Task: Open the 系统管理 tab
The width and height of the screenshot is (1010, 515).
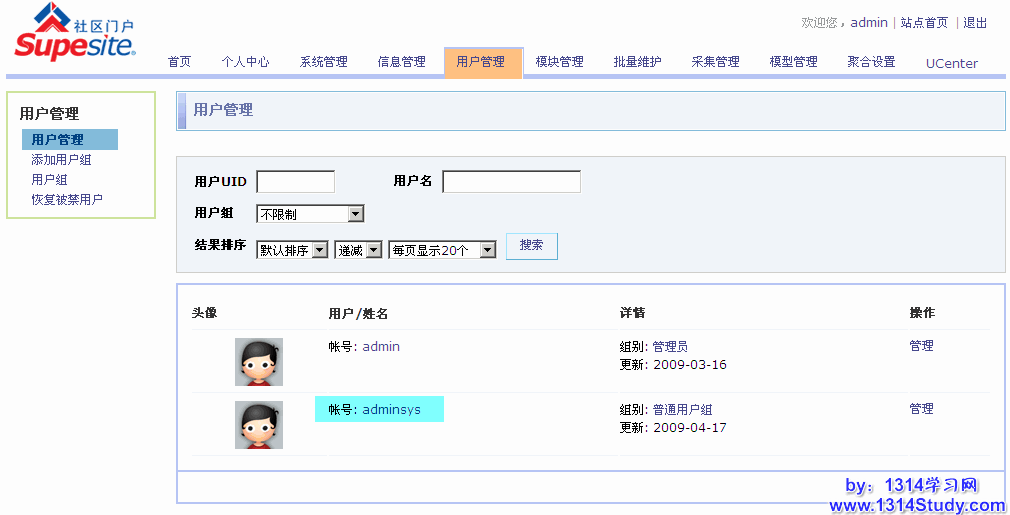Action: click(324, 62)
